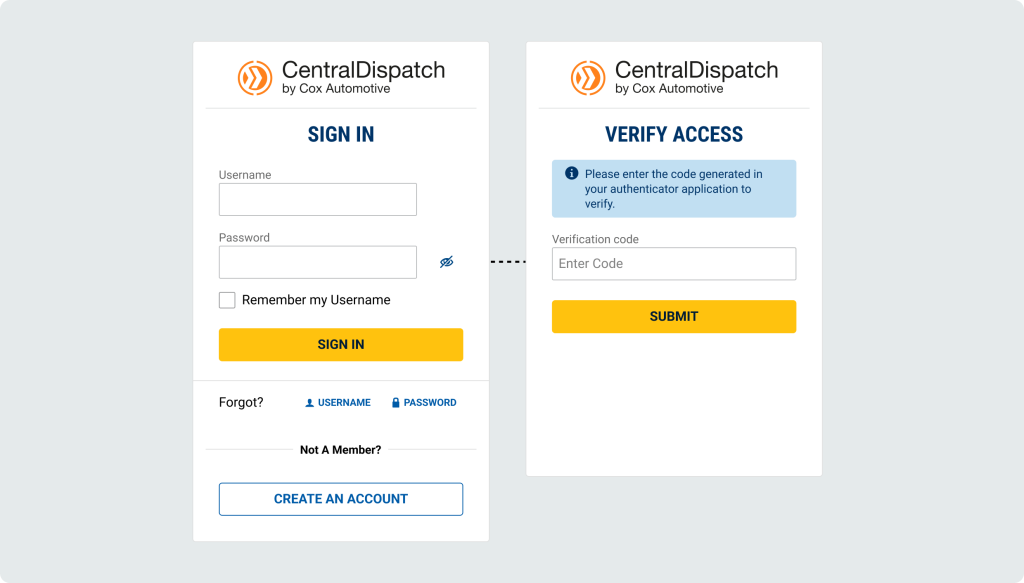Click the "Remember my Username" label text
Viewport: 1024px width, 583px height.
pos(316,300)
